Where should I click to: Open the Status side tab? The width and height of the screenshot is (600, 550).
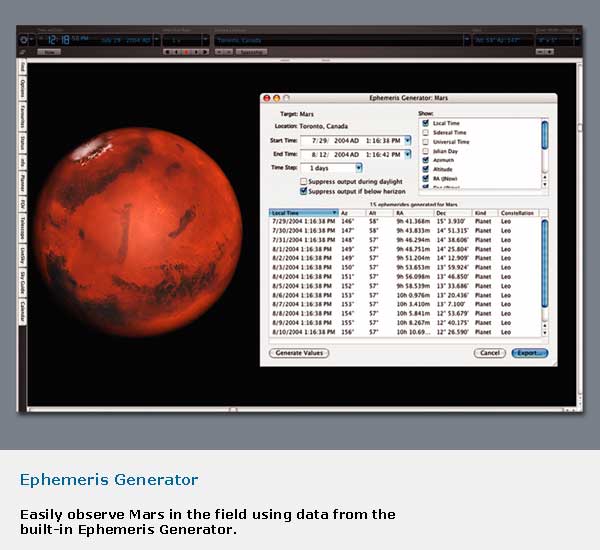23,142
